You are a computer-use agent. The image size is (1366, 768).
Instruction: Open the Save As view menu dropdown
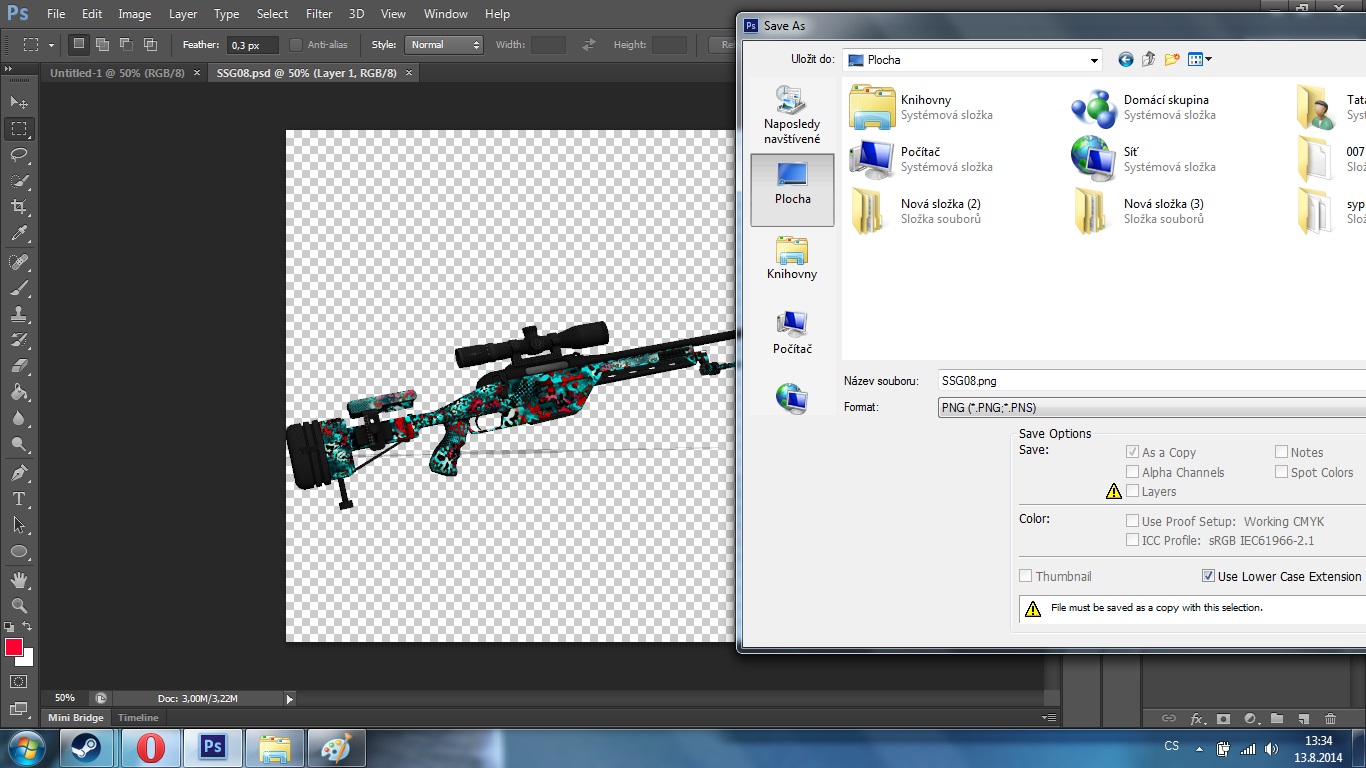click(1199, 60)
